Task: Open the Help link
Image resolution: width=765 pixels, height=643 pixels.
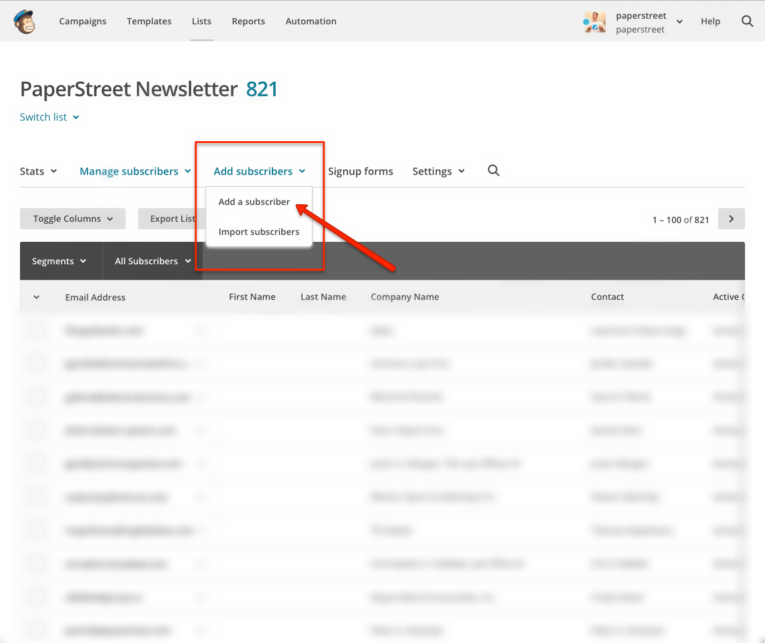Action: [710, 21]
